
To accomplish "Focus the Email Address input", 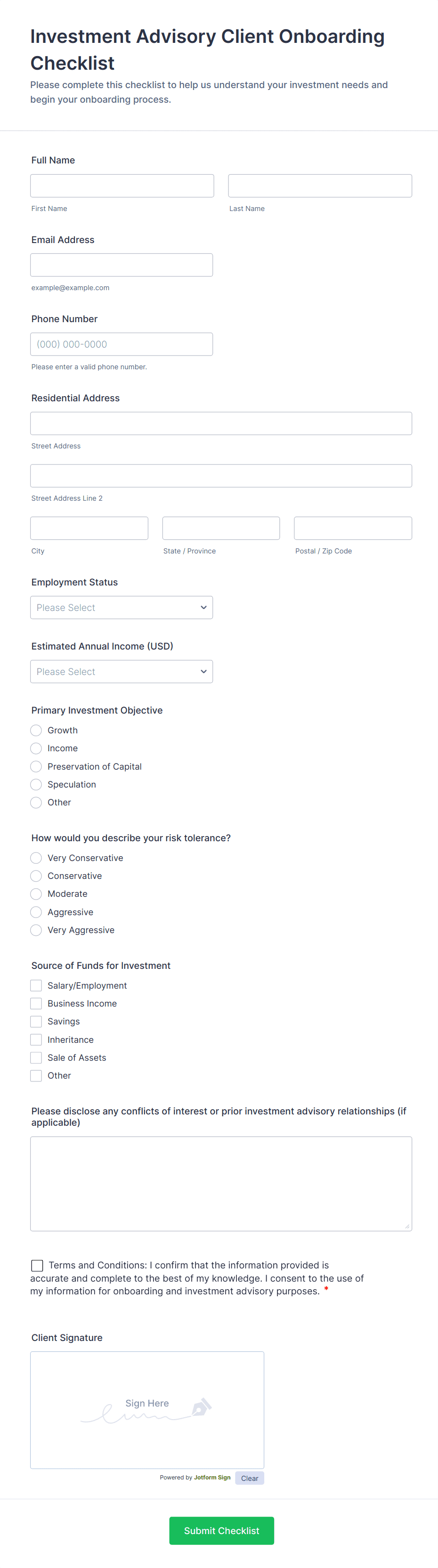I will 122,265.
